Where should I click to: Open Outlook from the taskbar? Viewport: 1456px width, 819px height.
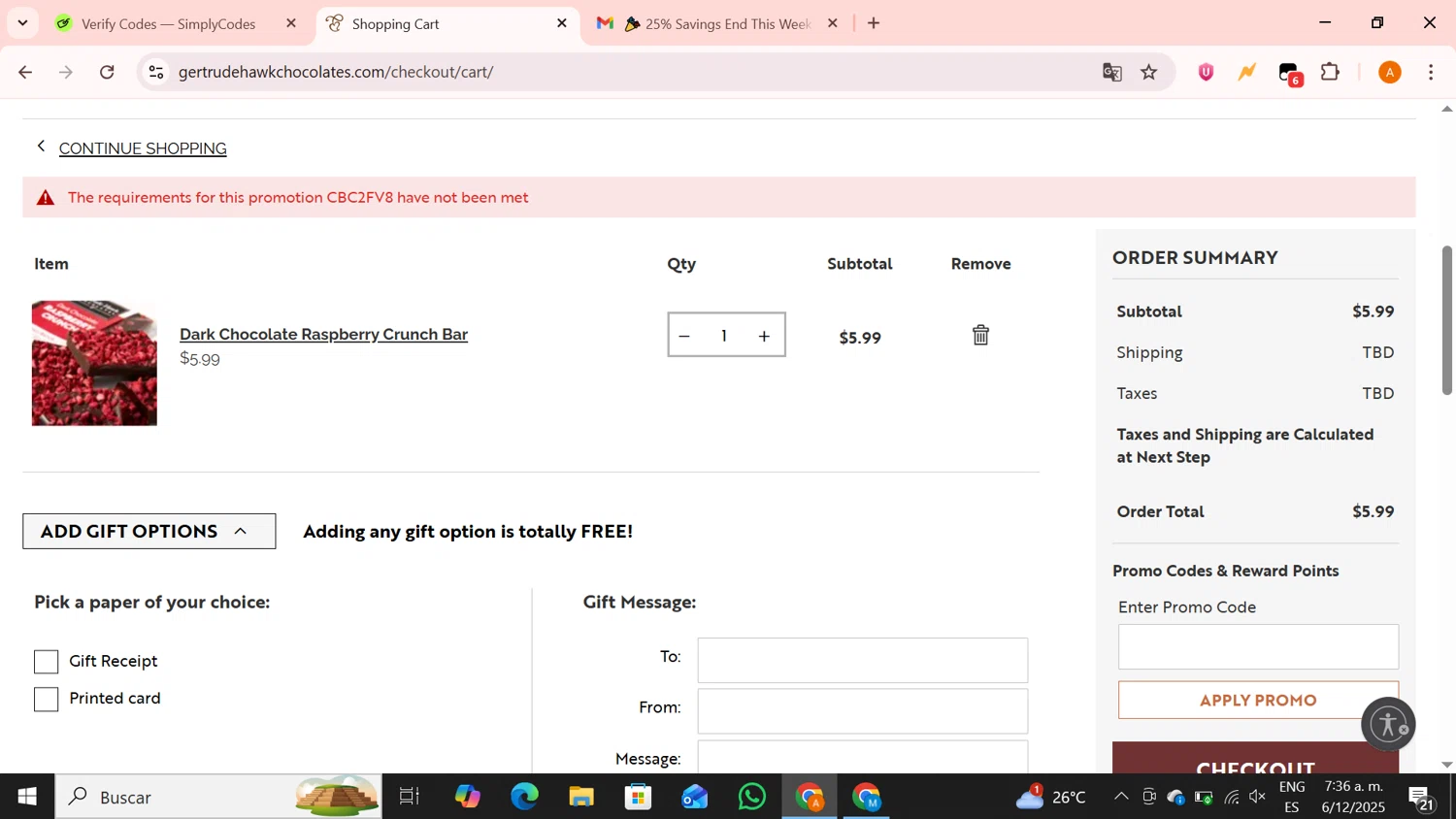[695, 797]
